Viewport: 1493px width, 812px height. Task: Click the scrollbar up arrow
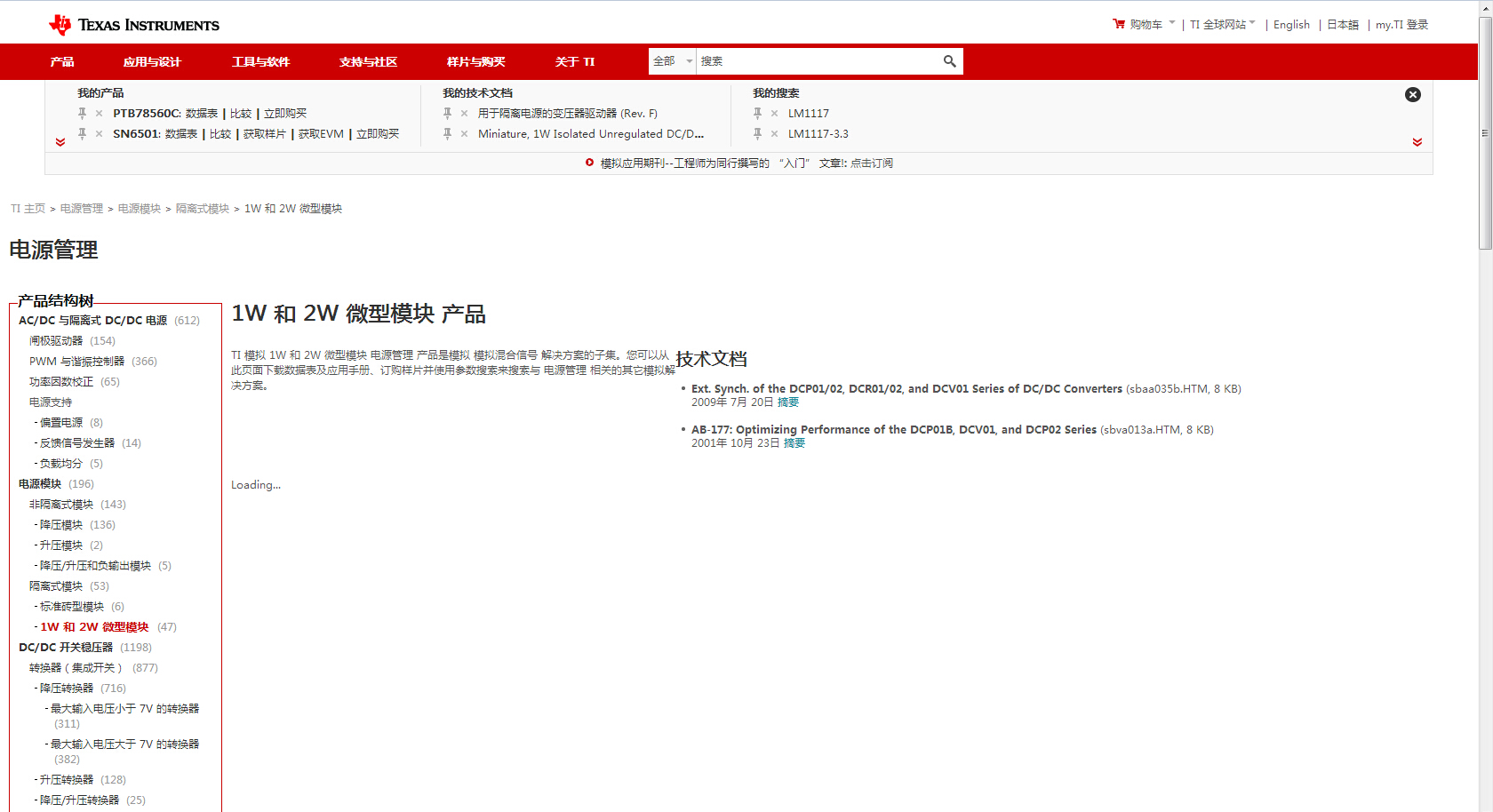pyautogui.click(x=1485, y=7)
